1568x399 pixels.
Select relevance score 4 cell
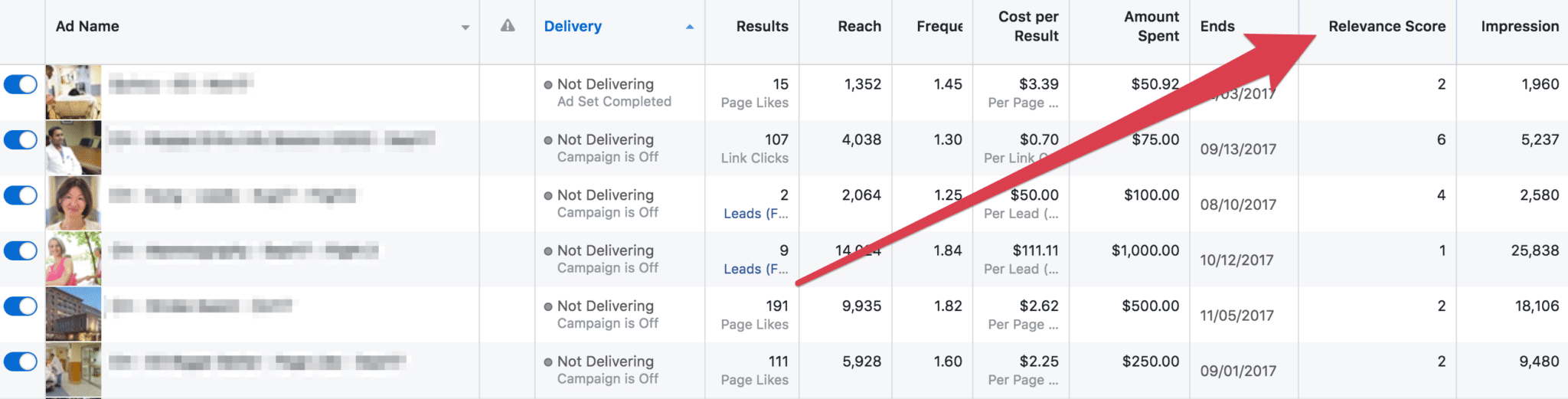tap(1441, 195)
